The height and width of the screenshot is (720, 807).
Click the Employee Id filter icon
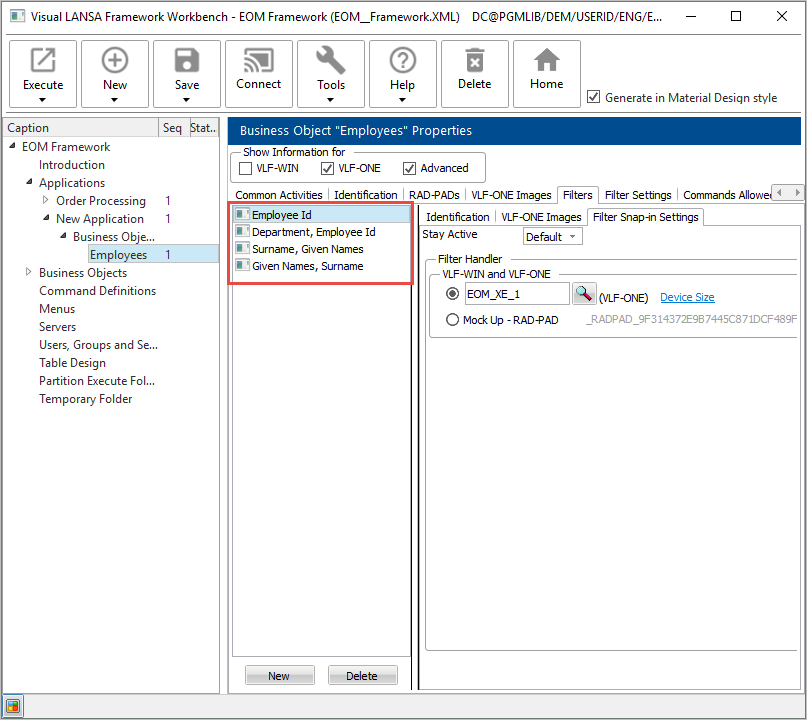coord(242,214)
